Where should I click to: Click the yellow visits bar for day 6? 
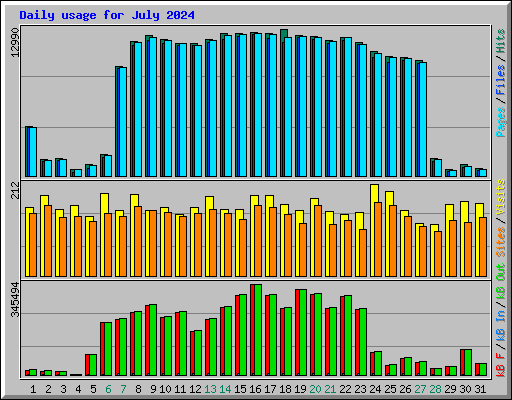tap(104, 235)
